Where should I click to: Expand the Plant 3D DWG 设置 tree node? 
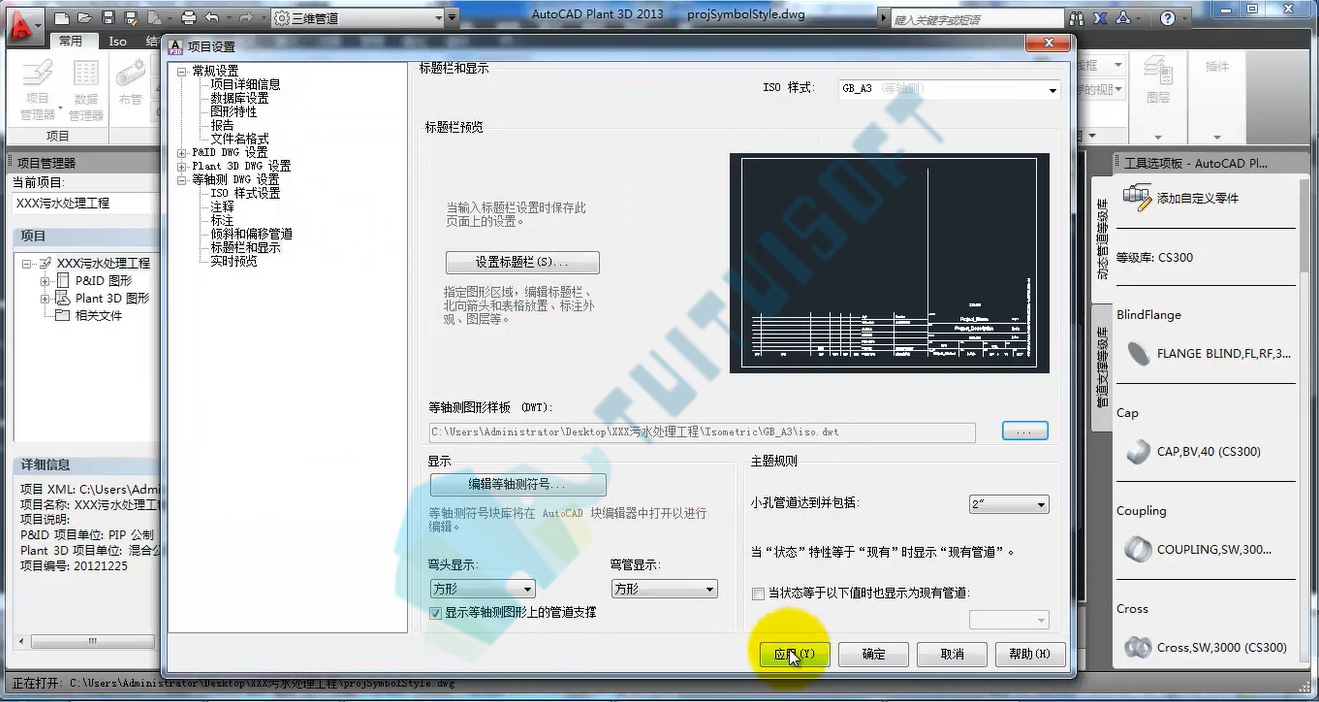[x=182, y=166]
